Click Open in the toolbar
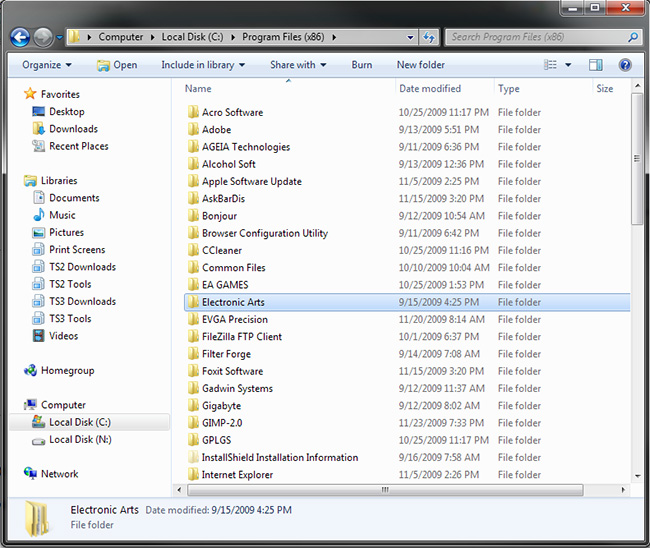 (117, 65)
